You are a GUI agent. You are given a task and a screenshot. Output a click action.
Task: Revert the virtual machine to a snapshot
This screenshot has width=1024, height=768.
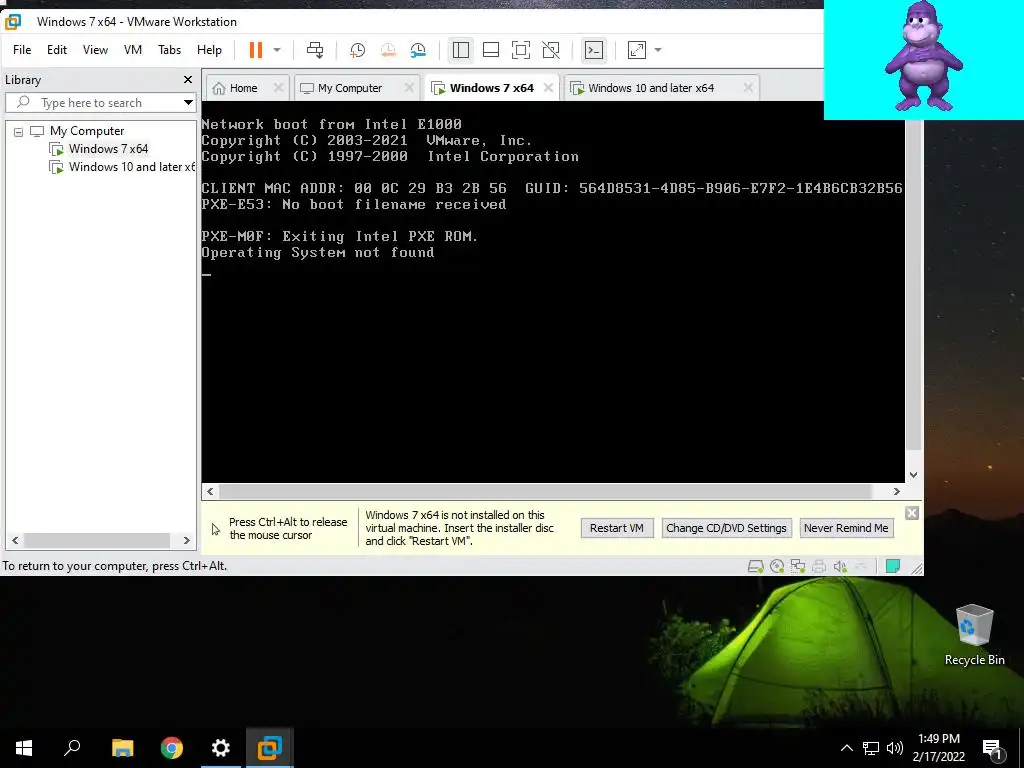coord(388,50)
